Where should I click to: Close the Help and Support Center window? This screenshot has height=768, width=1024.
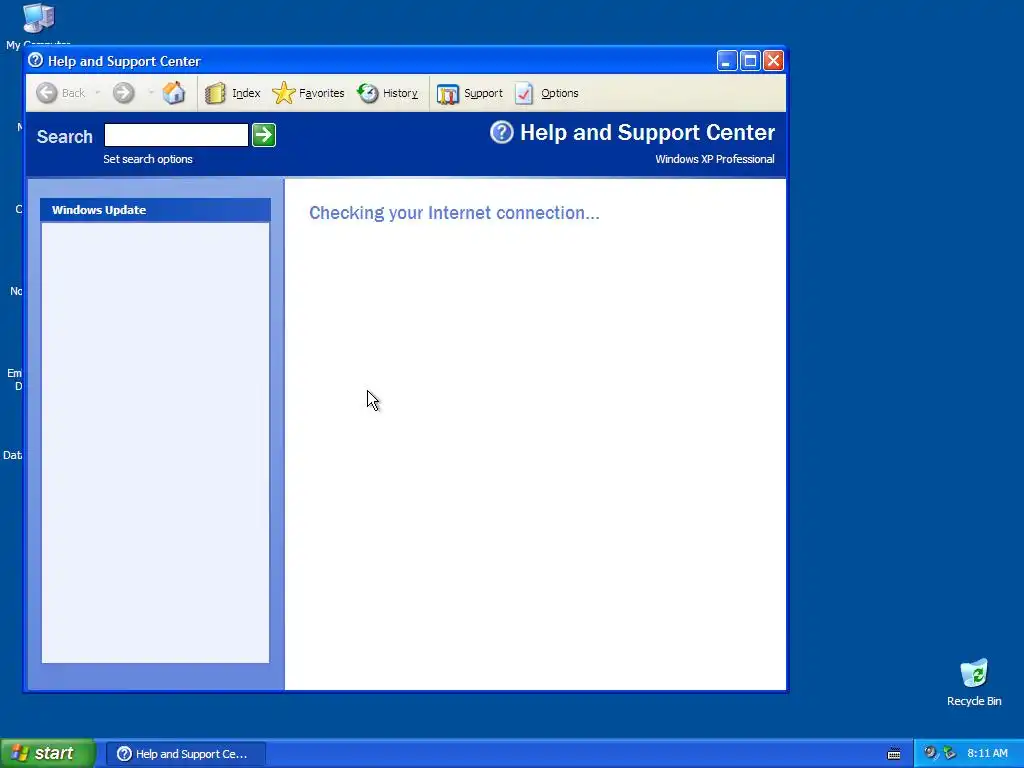click(773, 61)
